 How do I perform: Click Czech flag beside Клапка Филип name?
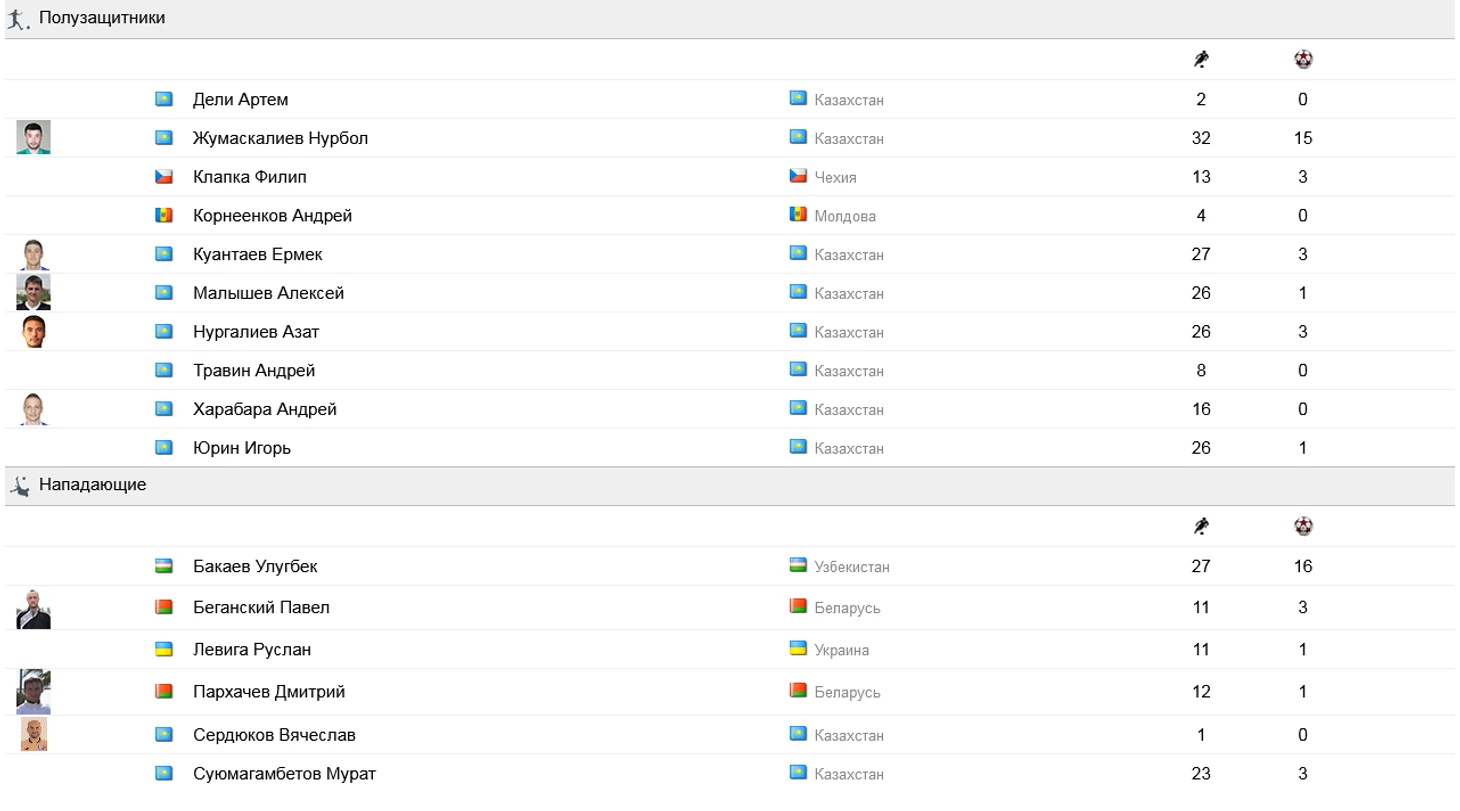pos(164,177)
